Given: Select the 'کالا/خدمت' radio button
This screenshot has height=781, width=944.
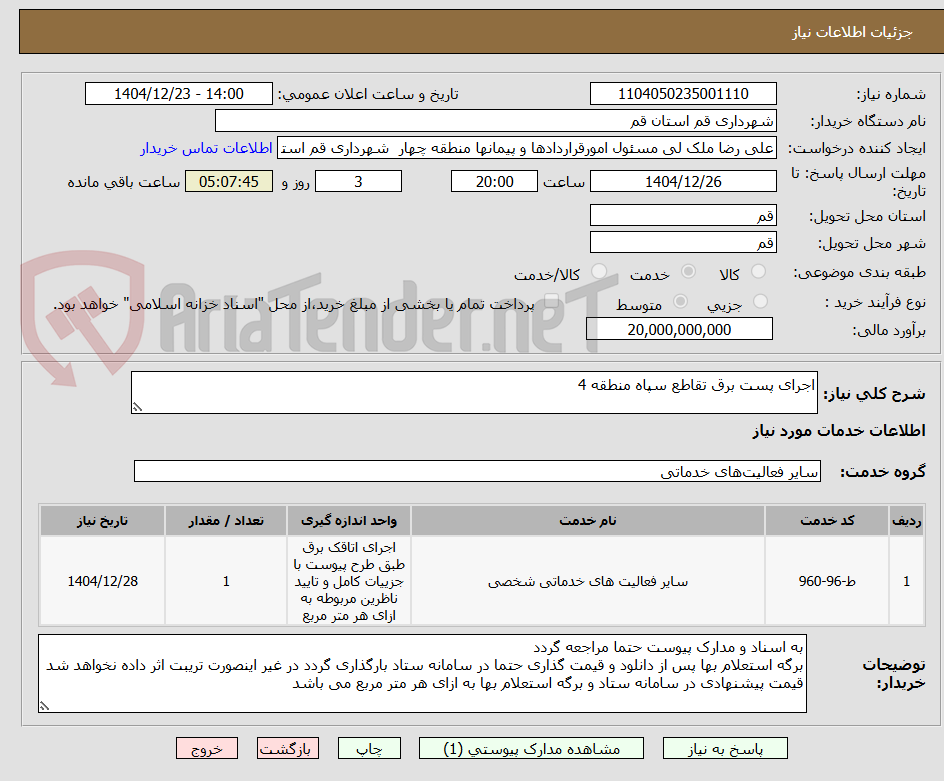Looking at the screenshot, I should point(598,272).
